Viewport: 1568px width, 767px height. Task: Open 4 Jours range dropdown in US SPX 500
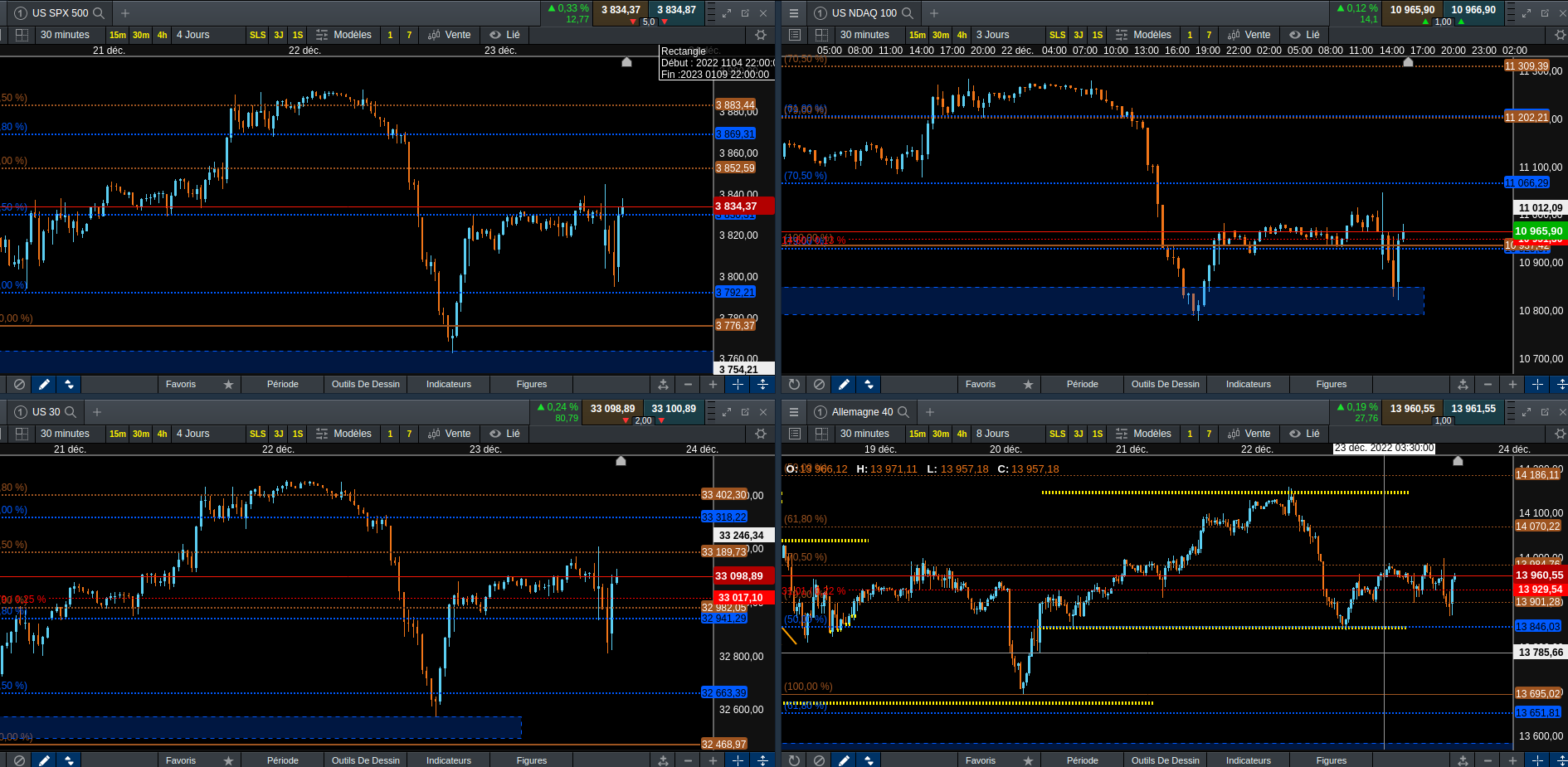tap(207, 35)
